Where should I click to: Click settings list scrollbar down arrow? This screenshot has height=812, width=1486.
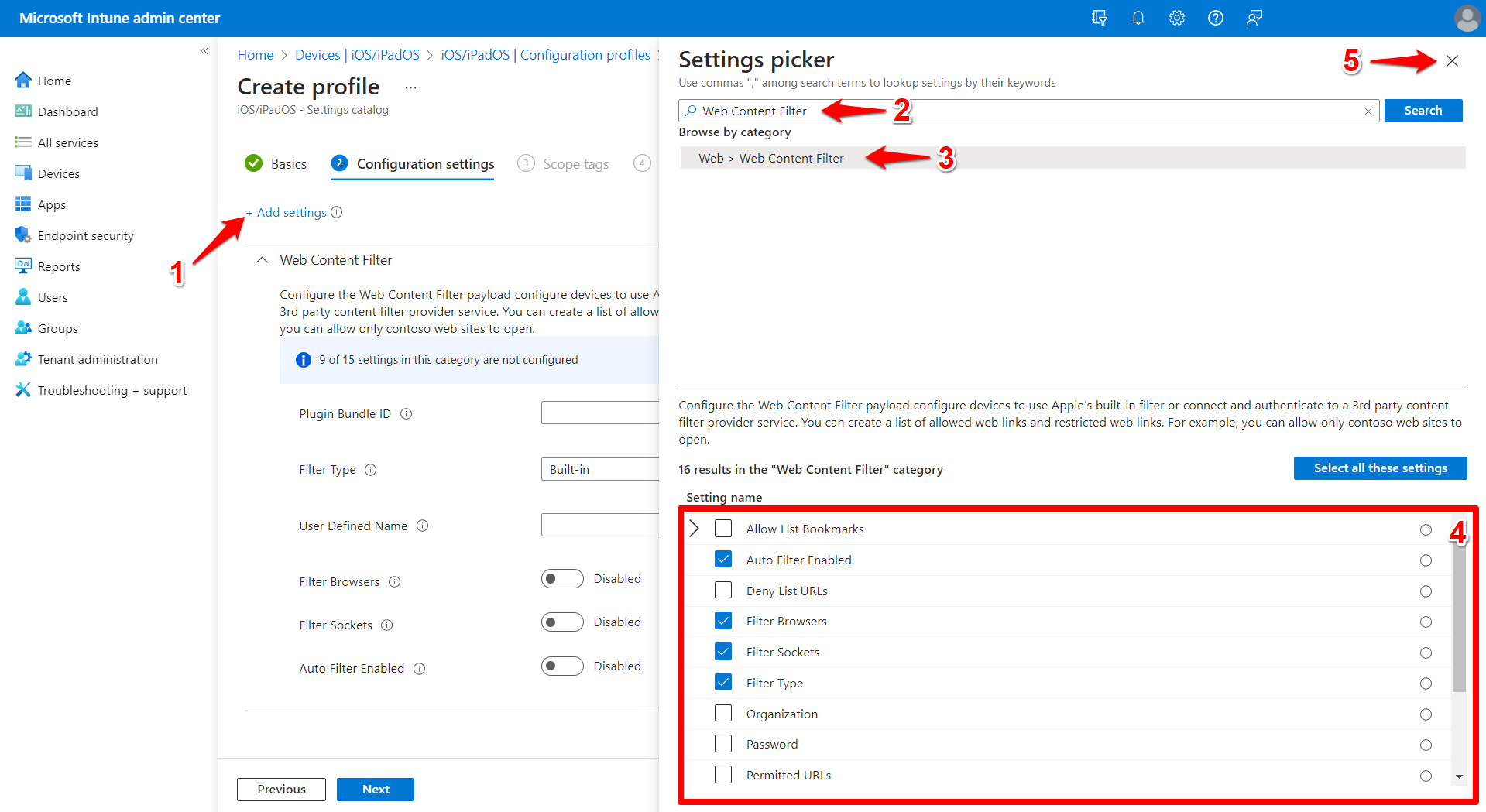coord(1459,776)
